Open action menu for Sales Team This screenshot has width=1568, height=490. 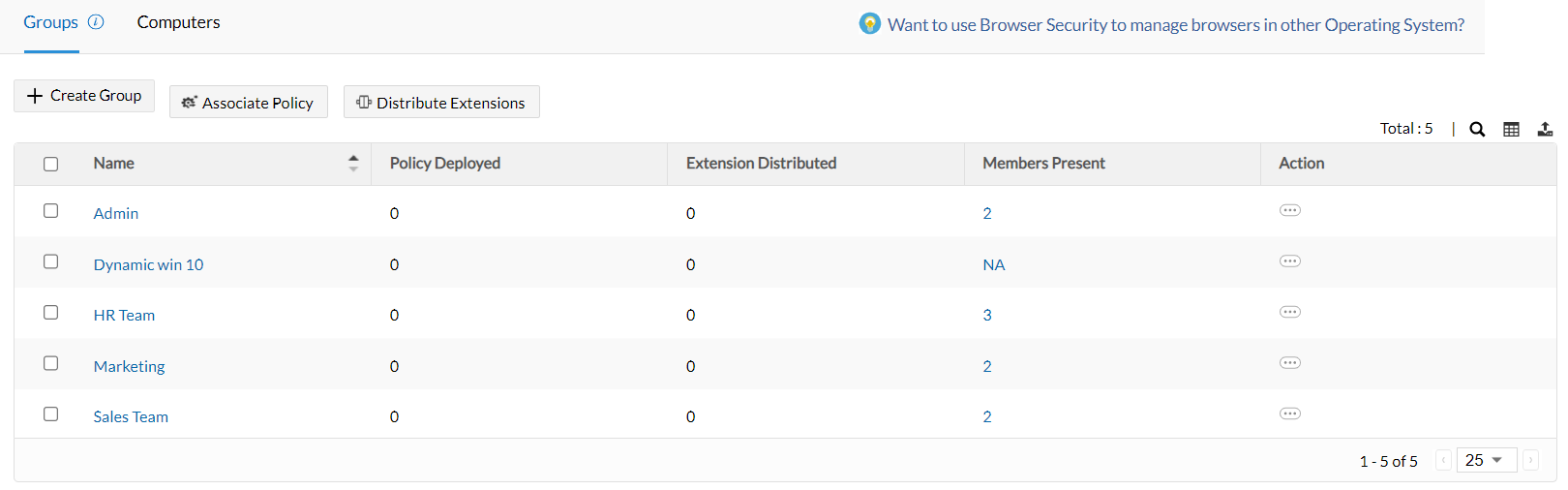point(1290,413)
